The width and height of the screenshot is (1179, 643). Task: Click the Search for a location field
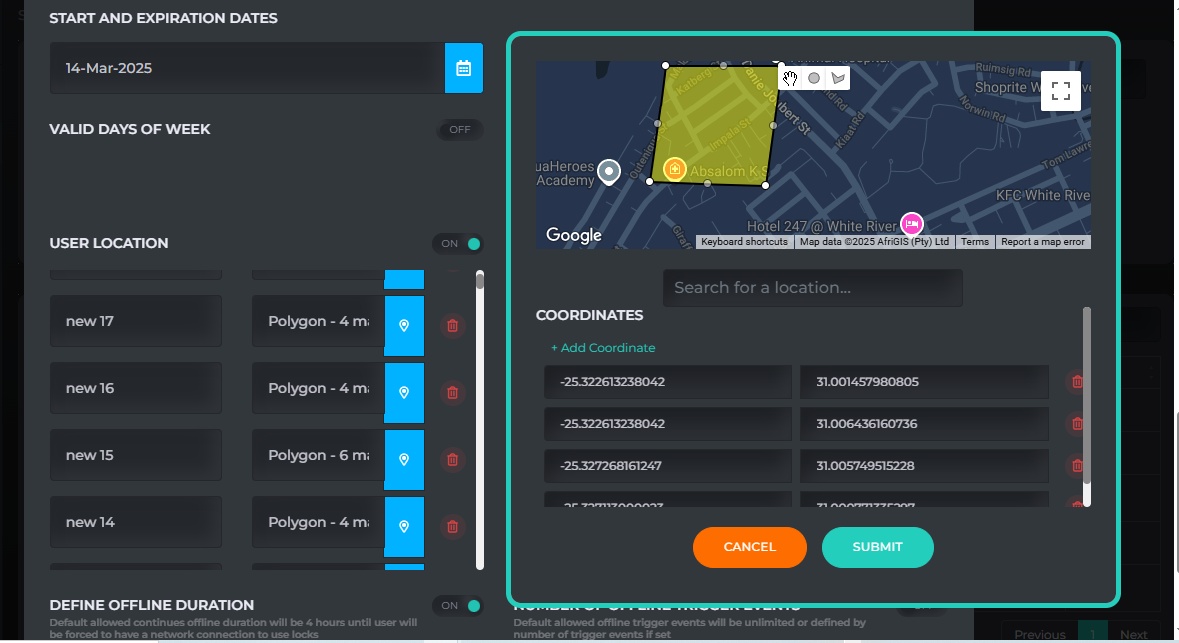pos(813,287)
